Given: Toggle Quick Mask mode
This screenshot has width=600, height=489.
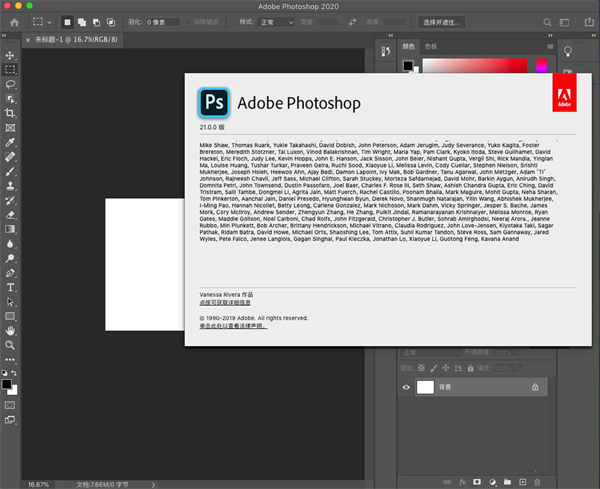Looking at the screenshot, I should [x=10, y=405].
